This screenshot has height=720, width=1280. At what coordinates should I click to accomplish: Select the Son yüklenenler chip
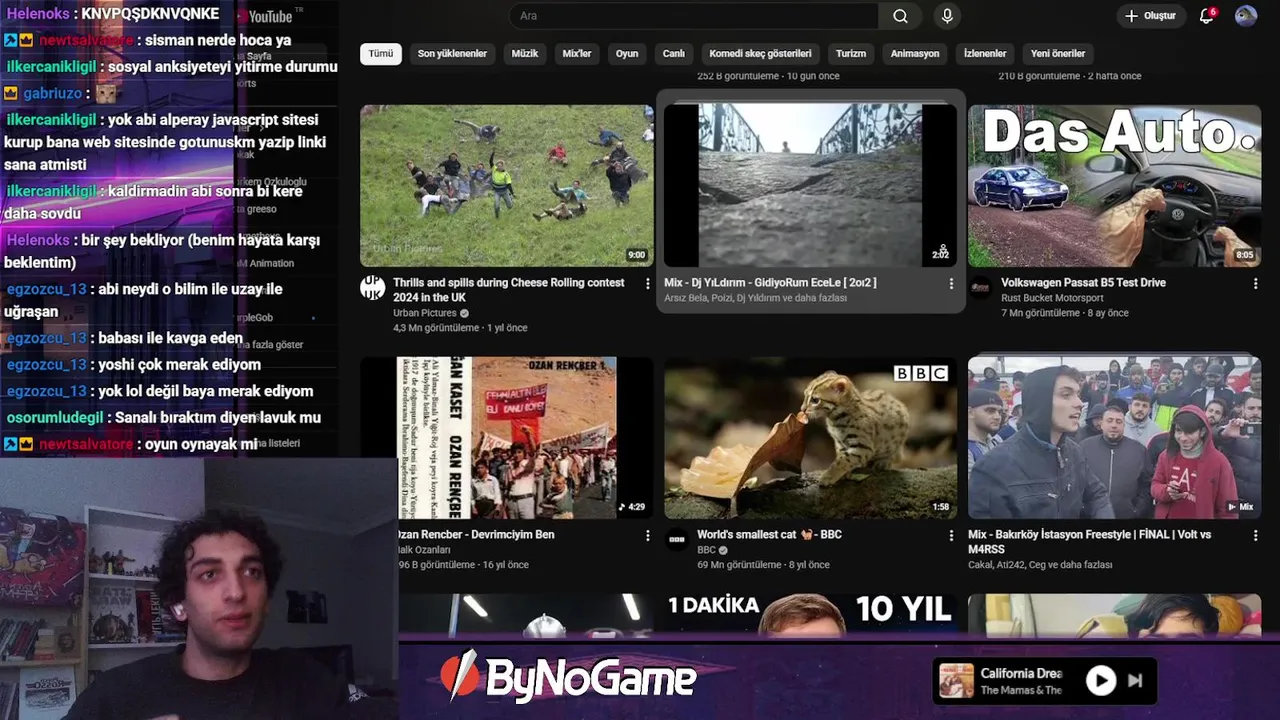coord(452,54)
